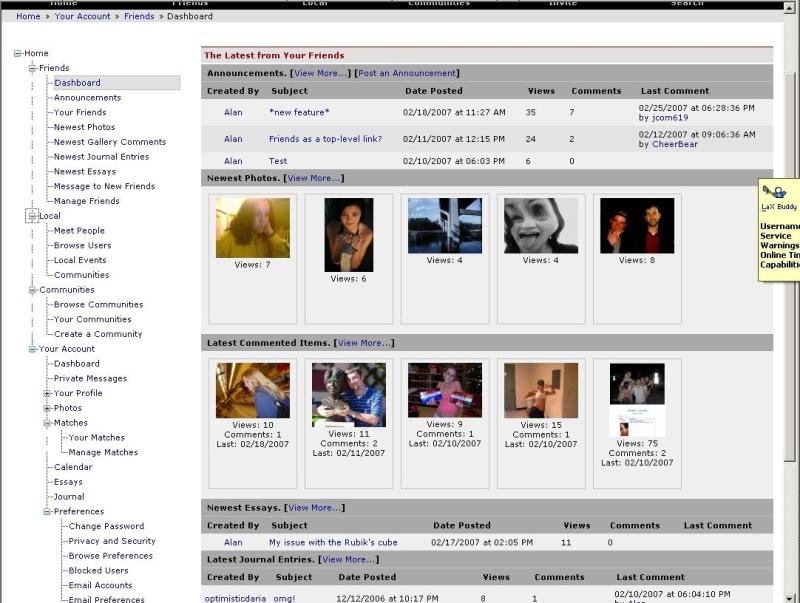This screenshot has width=800, height=603.
Task: Expand the Your Profile tree node
Action: (47, 393)
